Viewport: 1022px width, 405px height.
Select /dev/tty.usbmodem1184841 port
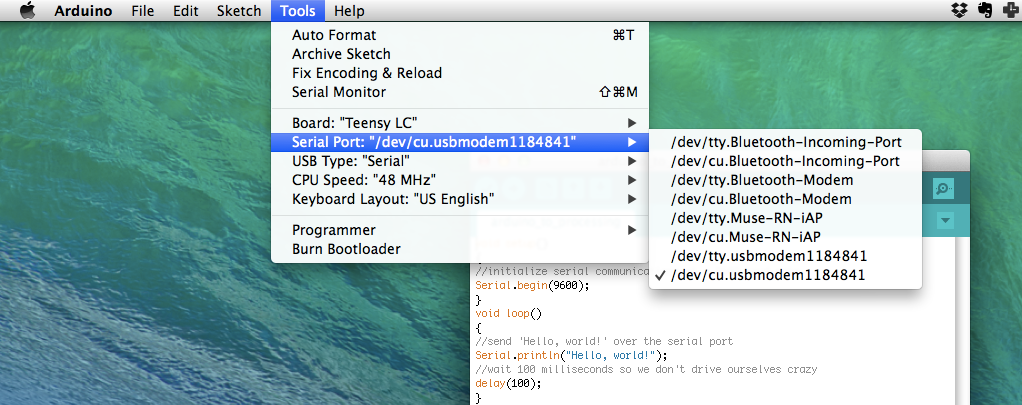coord(785,256)
